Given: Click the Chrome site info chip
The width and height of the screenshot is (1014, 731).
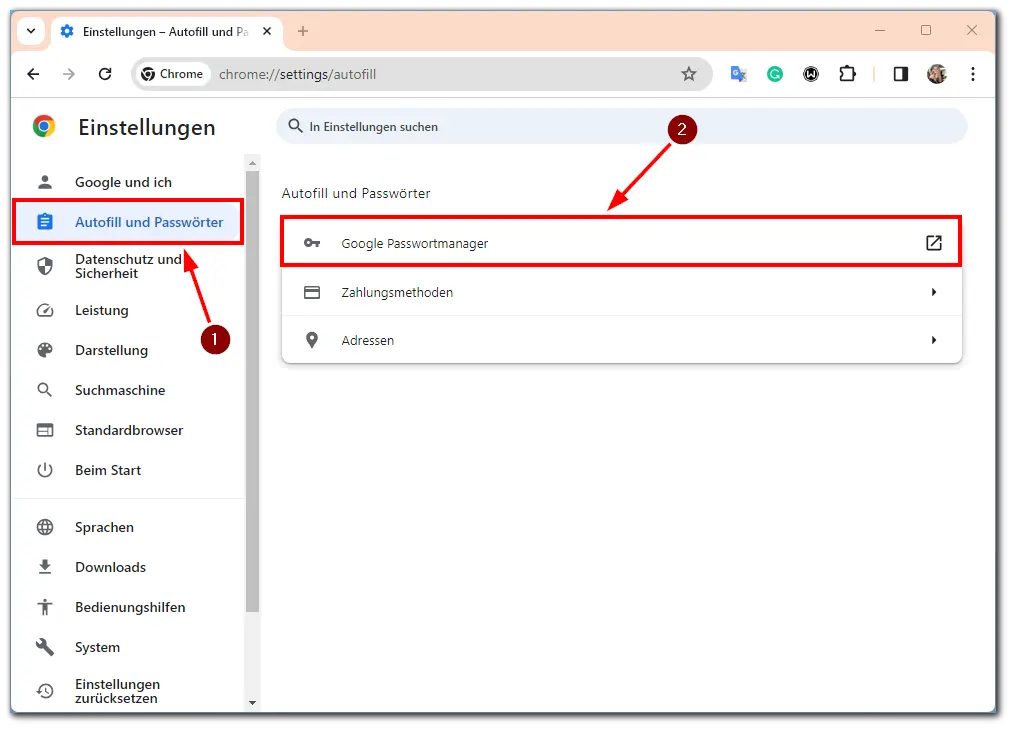Looking at the screenshot, I should [172, 74].
